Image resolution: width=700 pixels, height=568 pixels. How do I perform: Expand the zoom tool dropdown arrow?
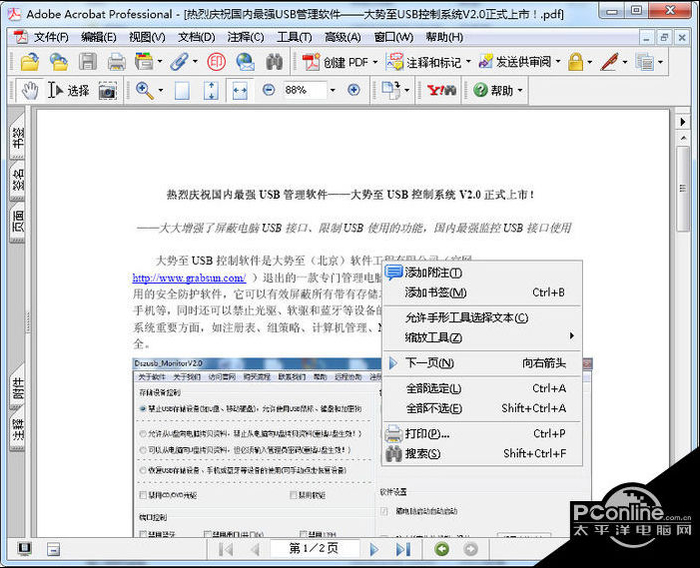coord(161,91)
